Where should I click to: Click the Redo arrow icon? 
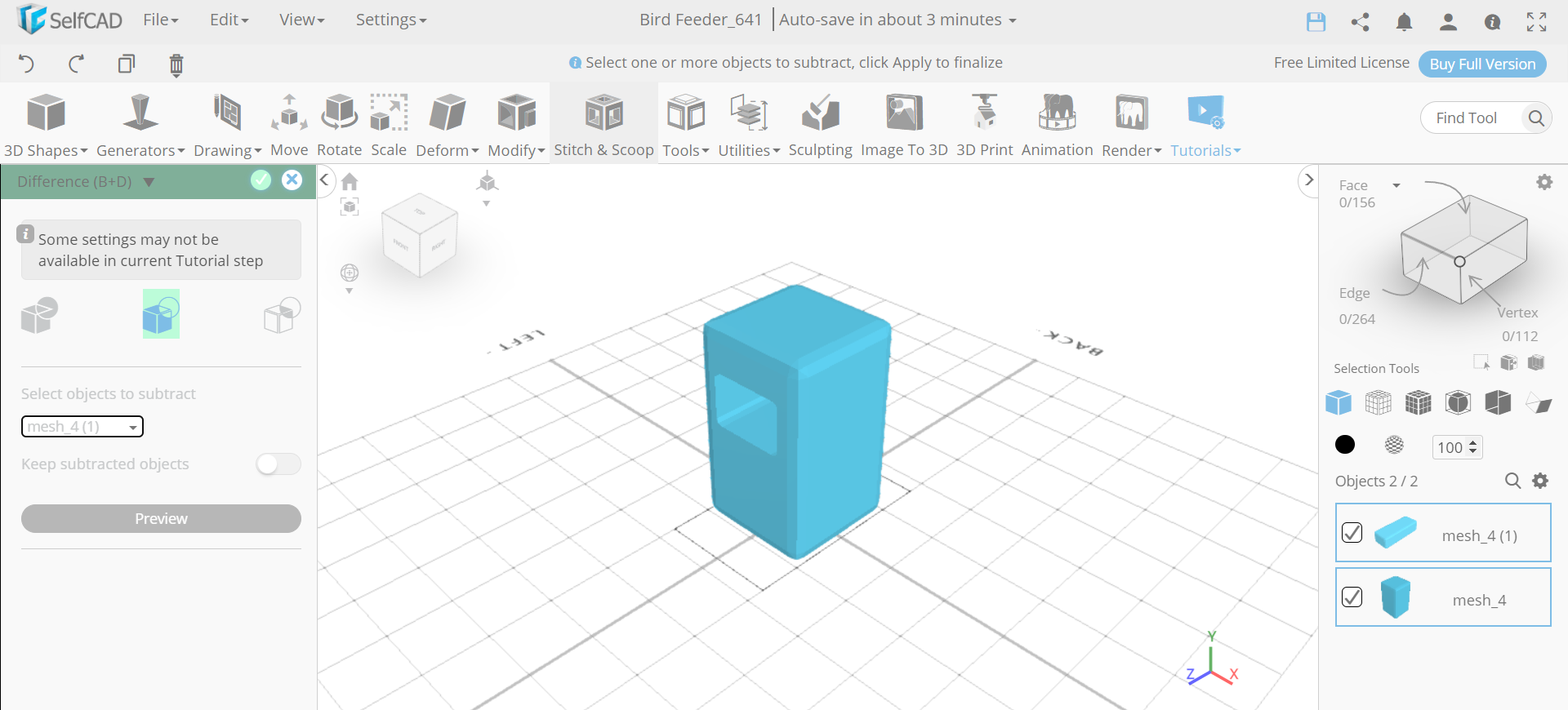coord(77,64)
